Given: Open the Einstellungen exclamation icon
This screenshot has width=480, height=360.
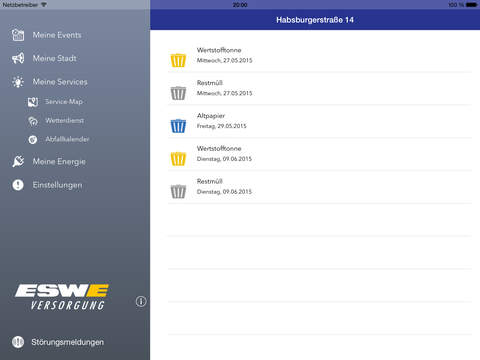Looking at the screenshot, I should 18,185.
